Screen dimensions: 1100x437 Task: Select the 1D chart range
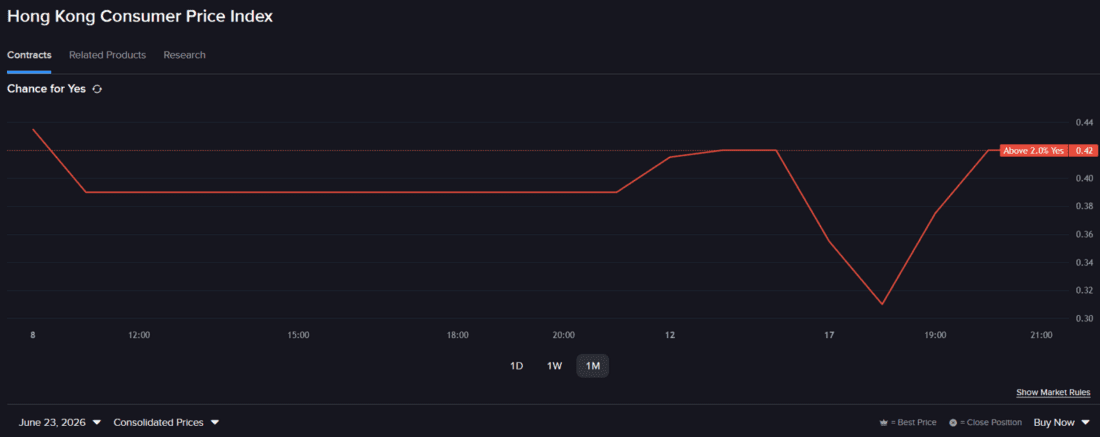[516, 365]
